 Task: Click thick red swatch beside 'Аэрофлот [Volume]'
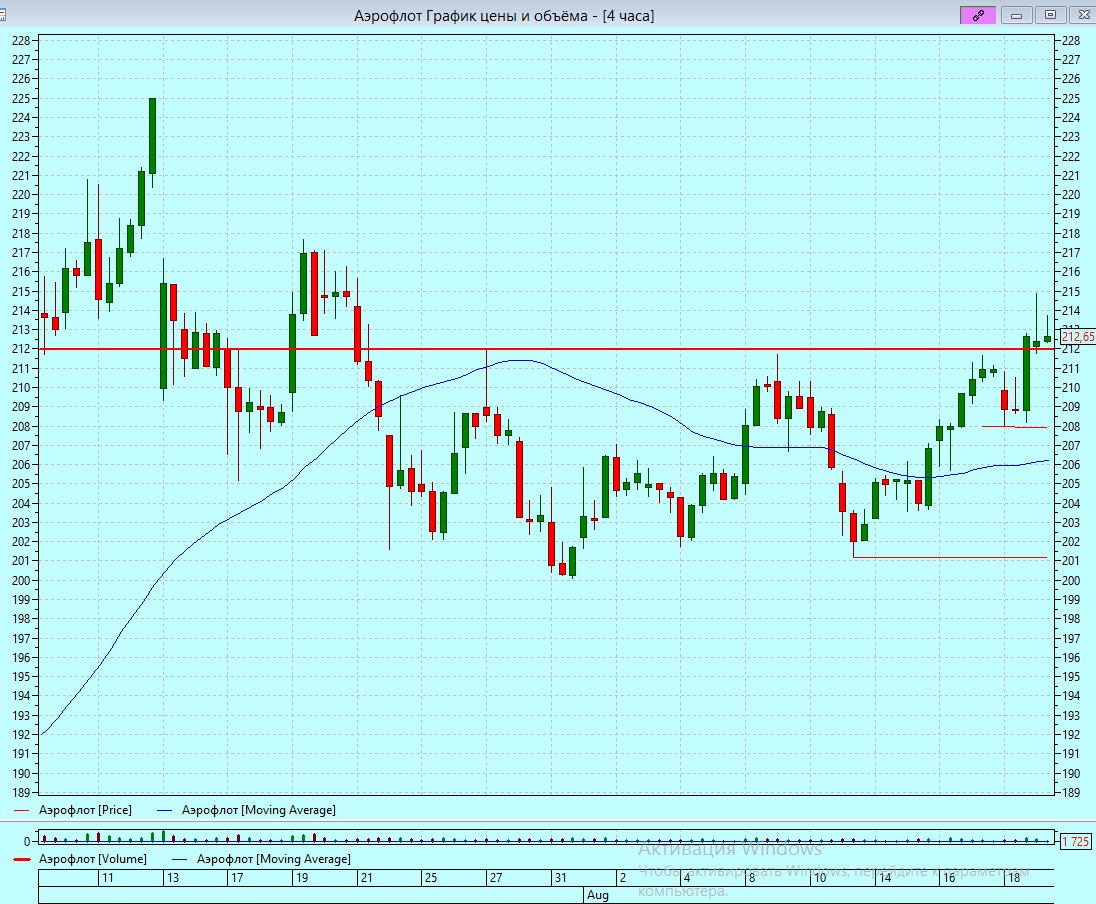tap(22, 859)
